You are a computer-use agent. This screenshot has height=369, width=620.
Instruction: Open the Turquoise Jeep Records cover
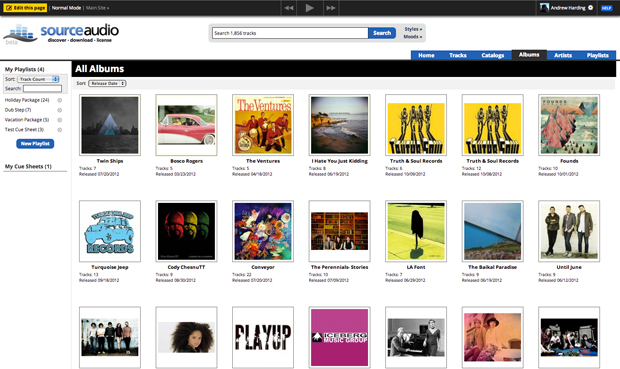pos(110,231)
